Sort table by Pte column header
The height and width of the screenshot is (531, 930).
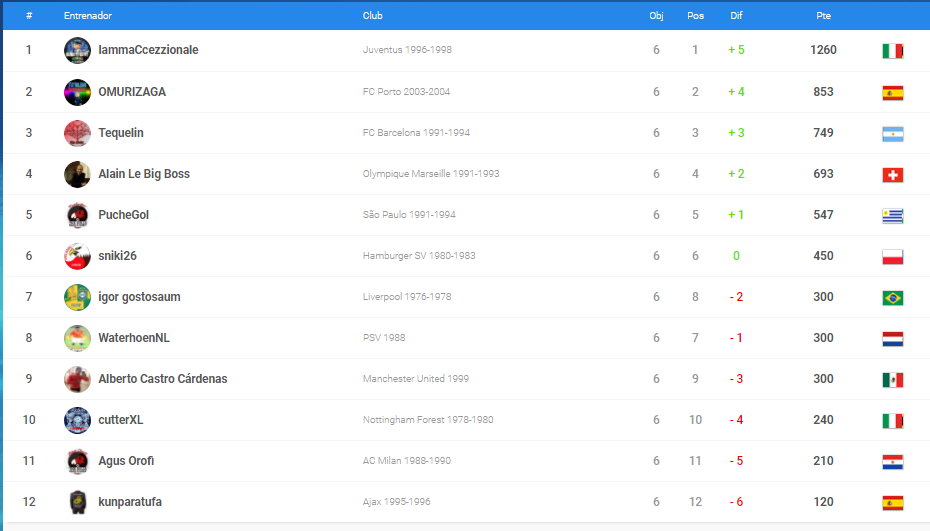pos(823,15)
